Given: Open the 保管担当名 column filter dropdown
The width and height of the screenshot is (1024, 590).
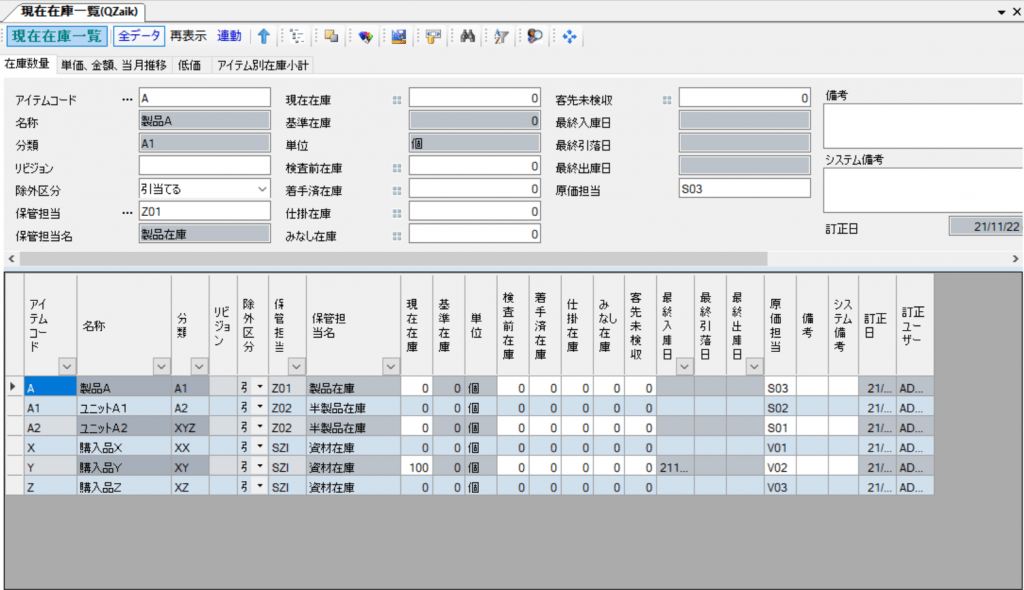Looking at the screenshot, I should [x=391, y=367].
